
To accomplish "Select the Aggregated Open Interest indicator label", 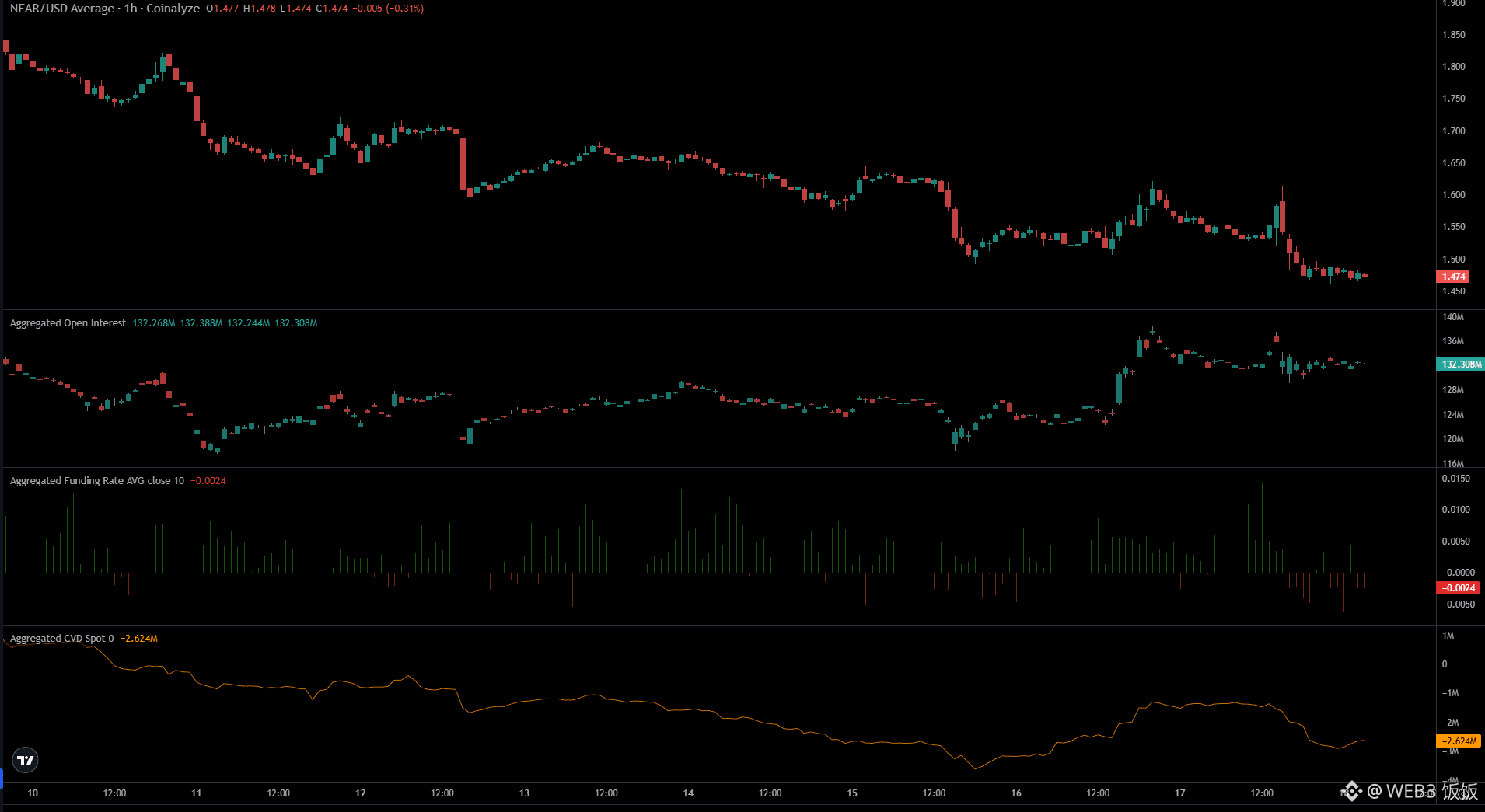I will pyautogui.click(x=67, y=322).
